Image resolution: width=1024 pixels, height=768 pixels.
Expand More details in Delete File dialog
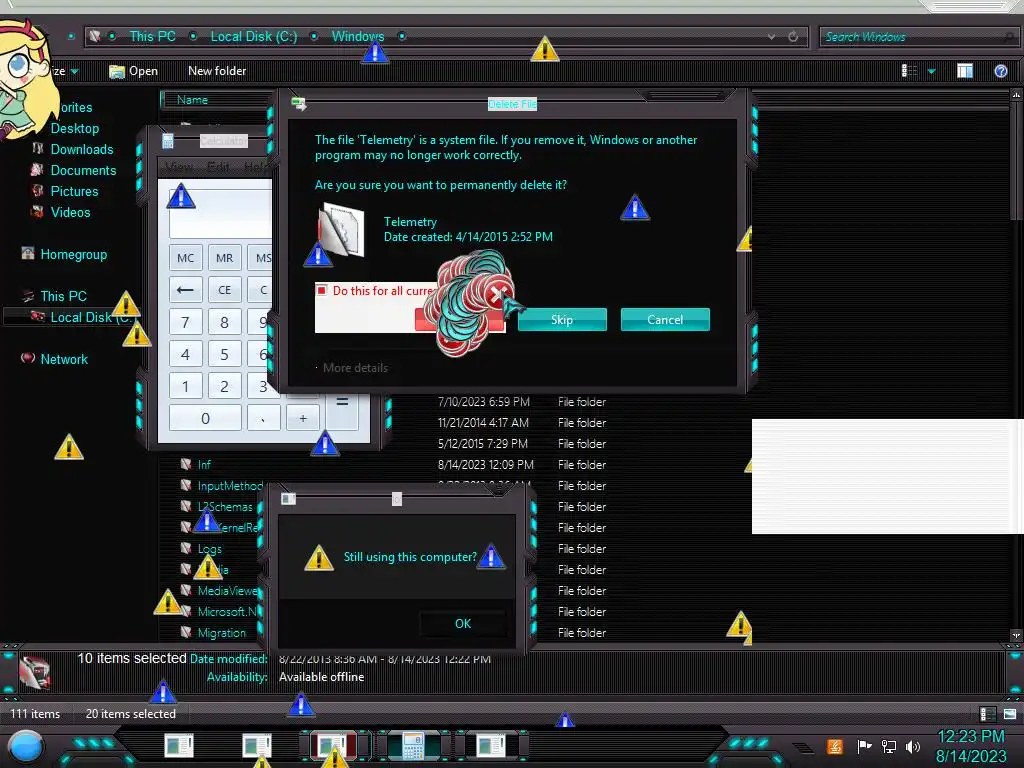pyautogui.click(x=355, y=368)
